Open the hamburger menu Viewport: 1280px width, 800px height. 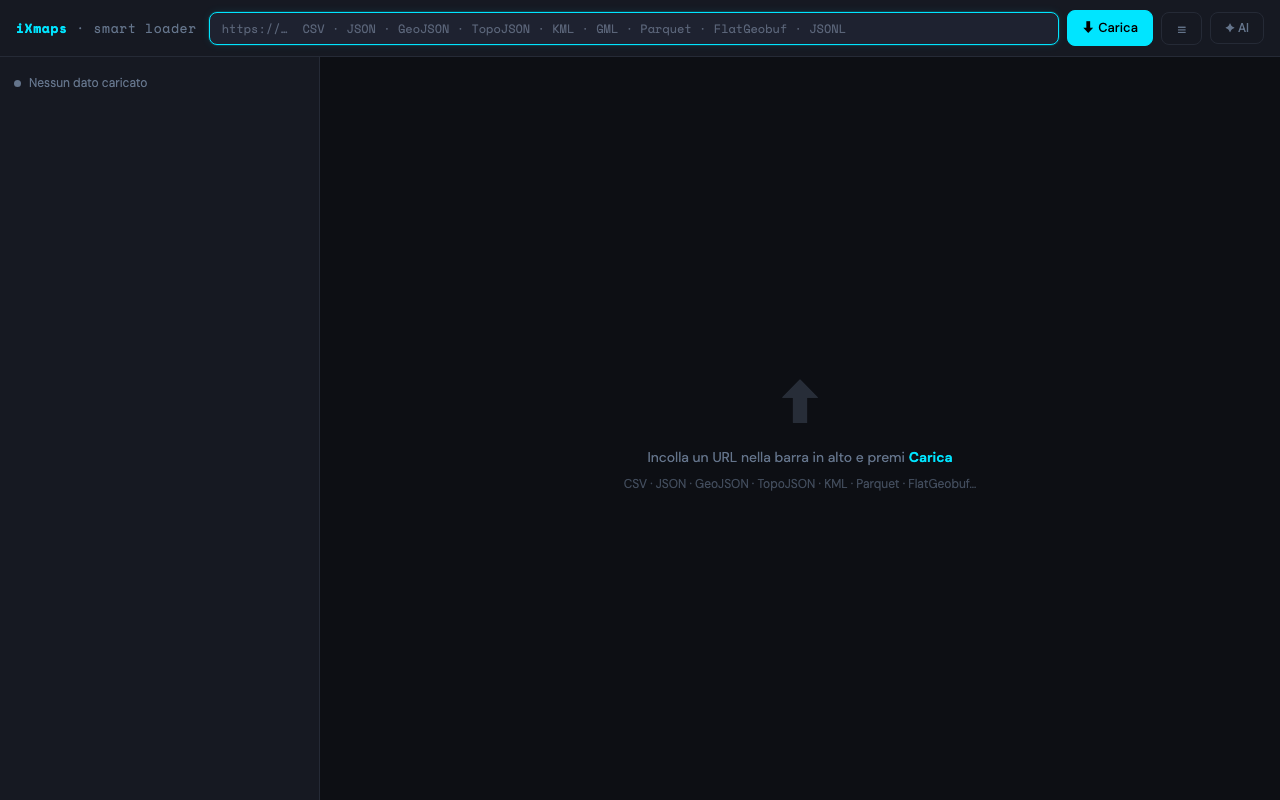[1181, 28]
